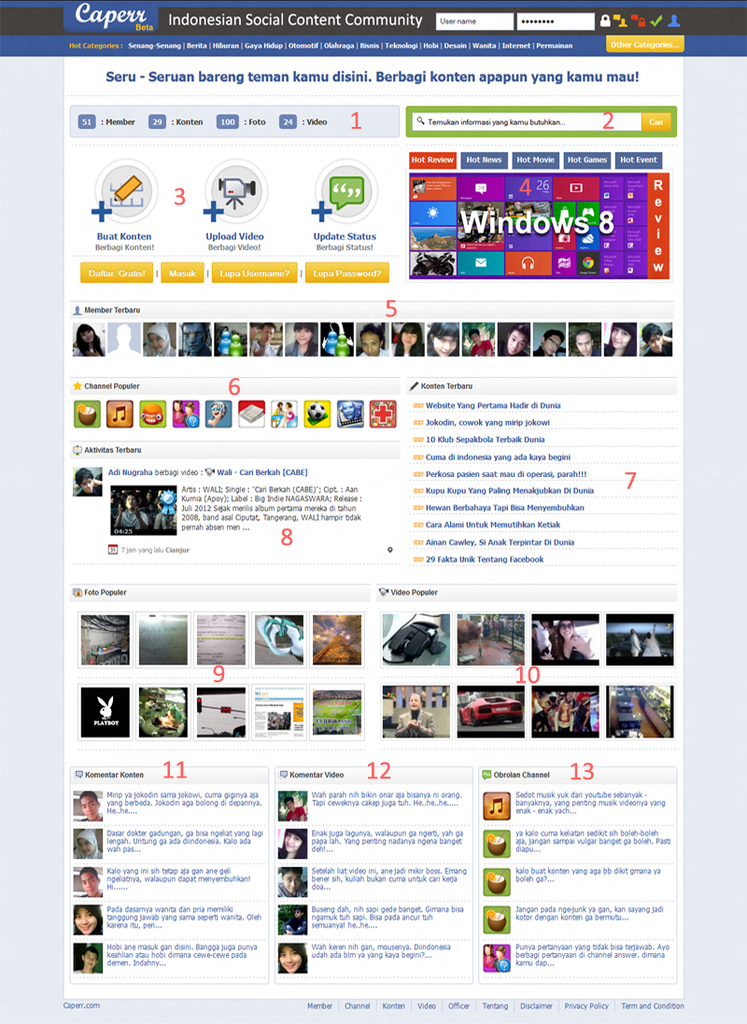
Task: Click the Upload Video camera icon
Action: coord(234,191)
